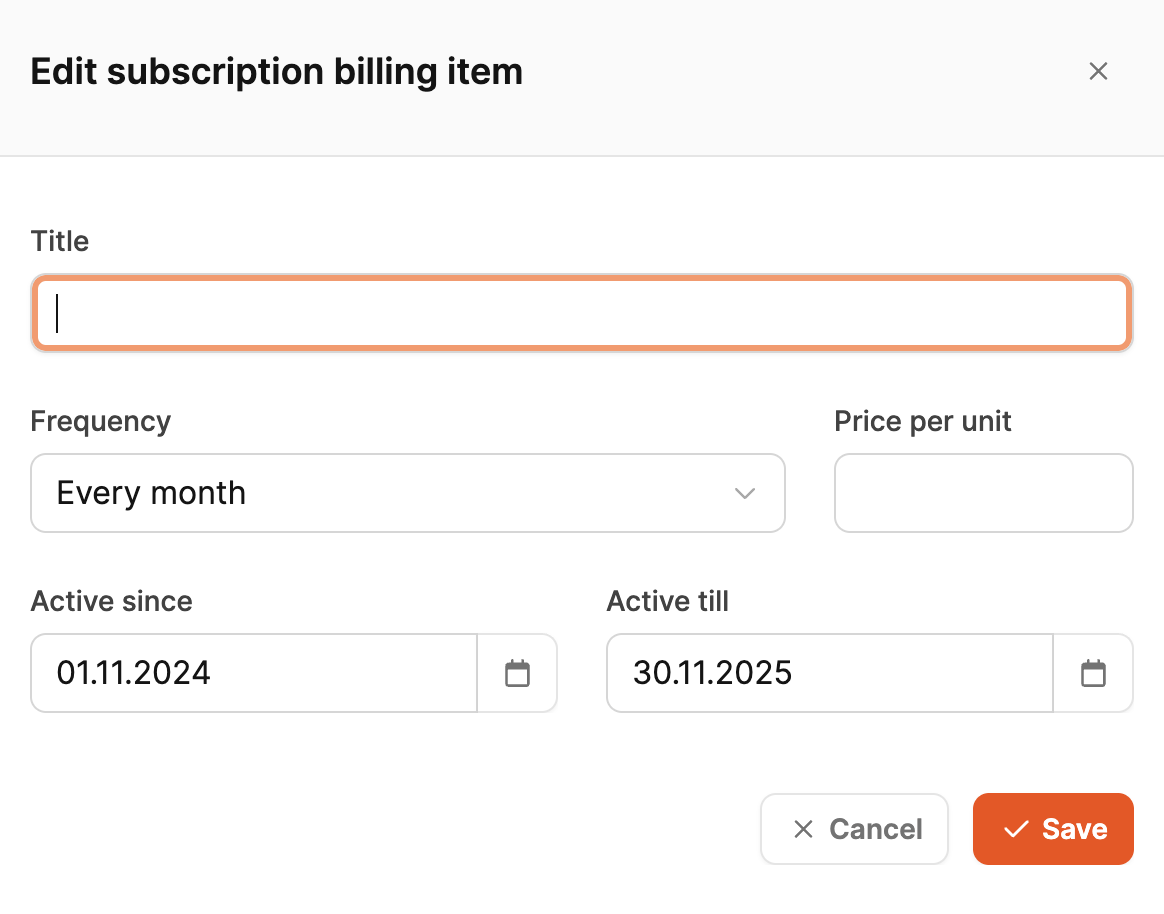The height and width of the screenshot is (914, 1164).
Task: Cancel editing the billing item
Action: pos(854,829)
